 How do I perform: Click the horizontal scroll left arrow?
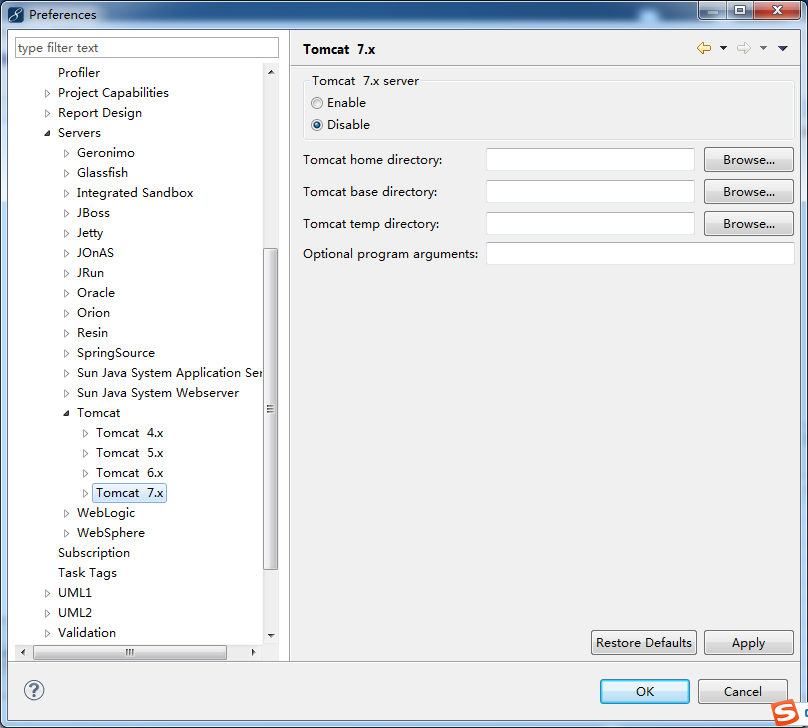[23, 652]
